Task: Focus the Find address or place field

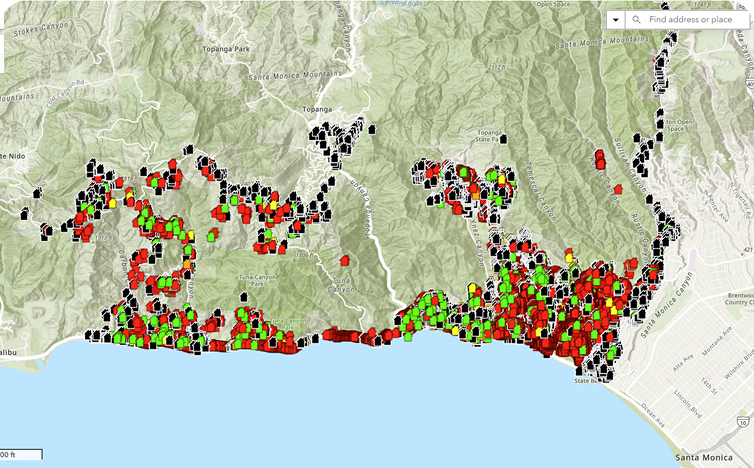Action: (692, 20)
